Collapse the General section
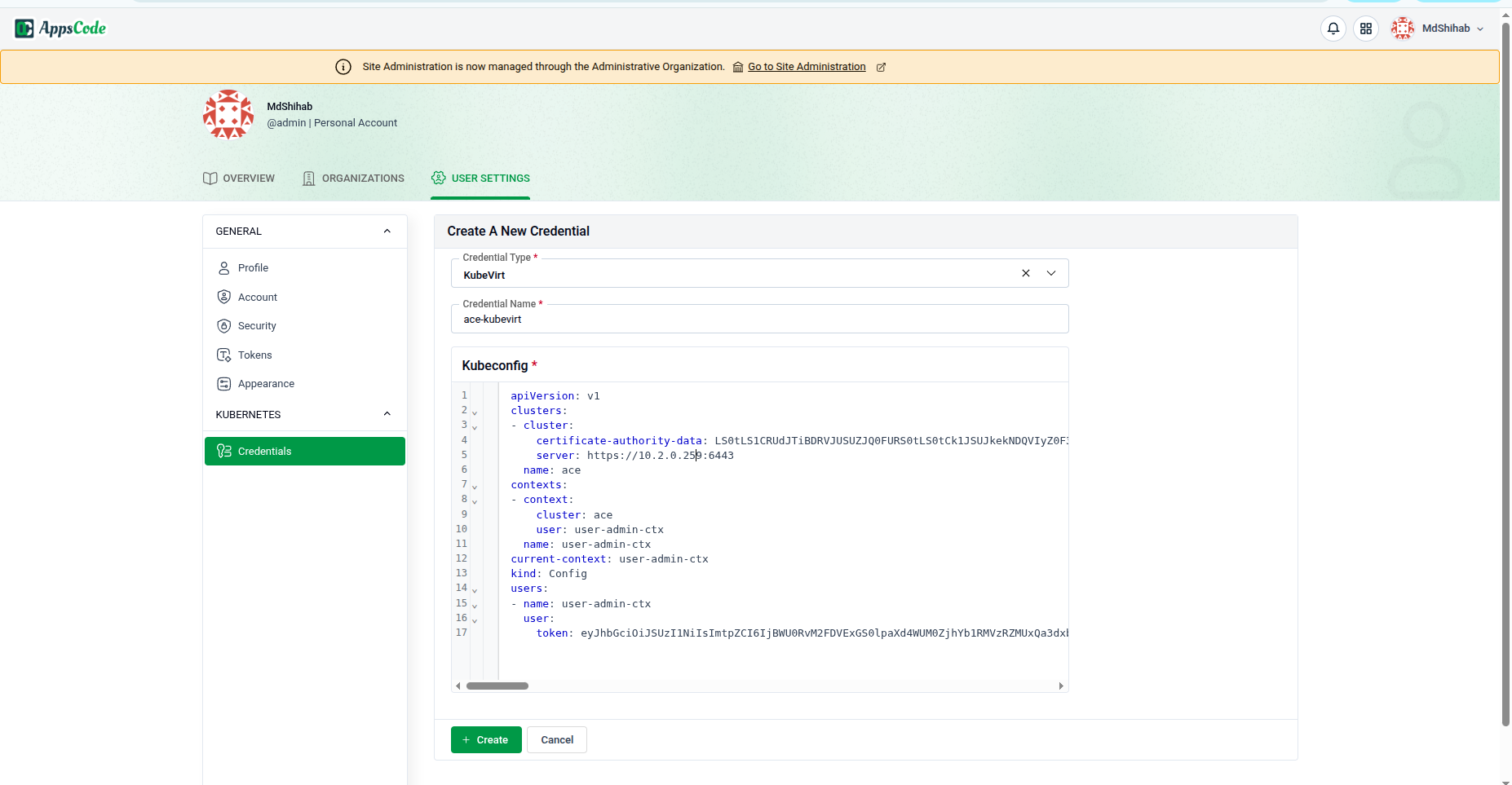The height and width of the screenshot is (785, 1512). [387, 232]
